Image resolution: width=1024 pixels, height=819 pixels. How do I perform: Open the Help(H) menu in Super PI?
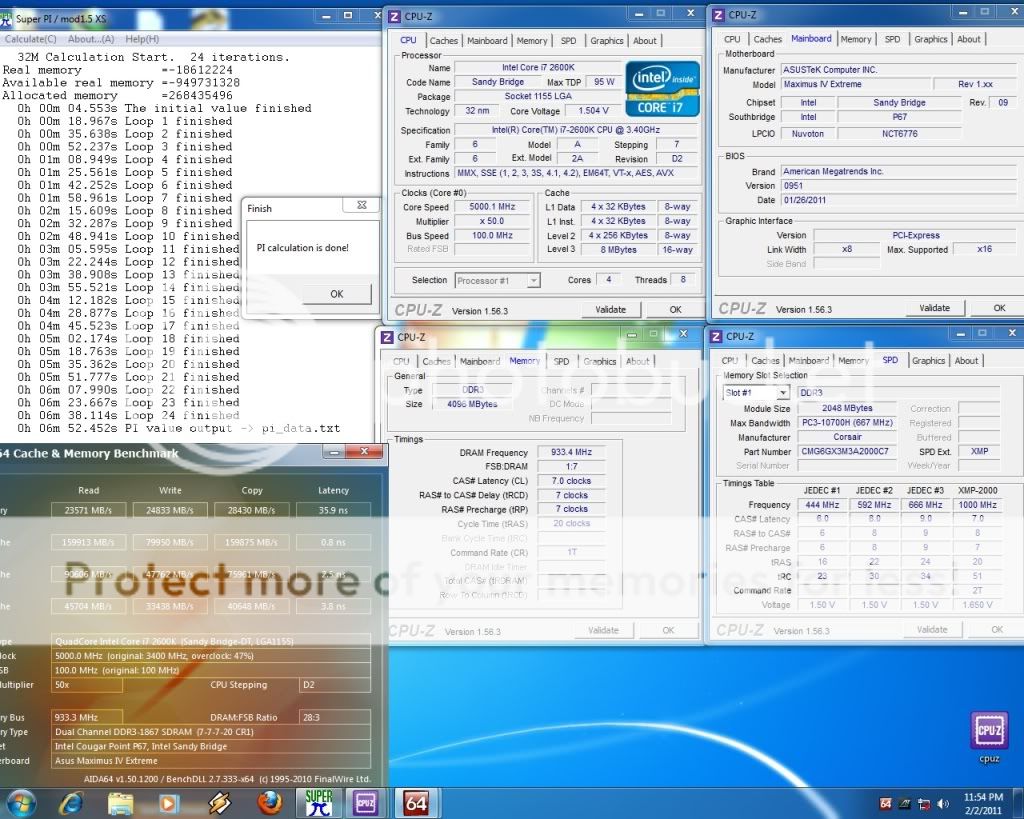click(x=142, y=39)
